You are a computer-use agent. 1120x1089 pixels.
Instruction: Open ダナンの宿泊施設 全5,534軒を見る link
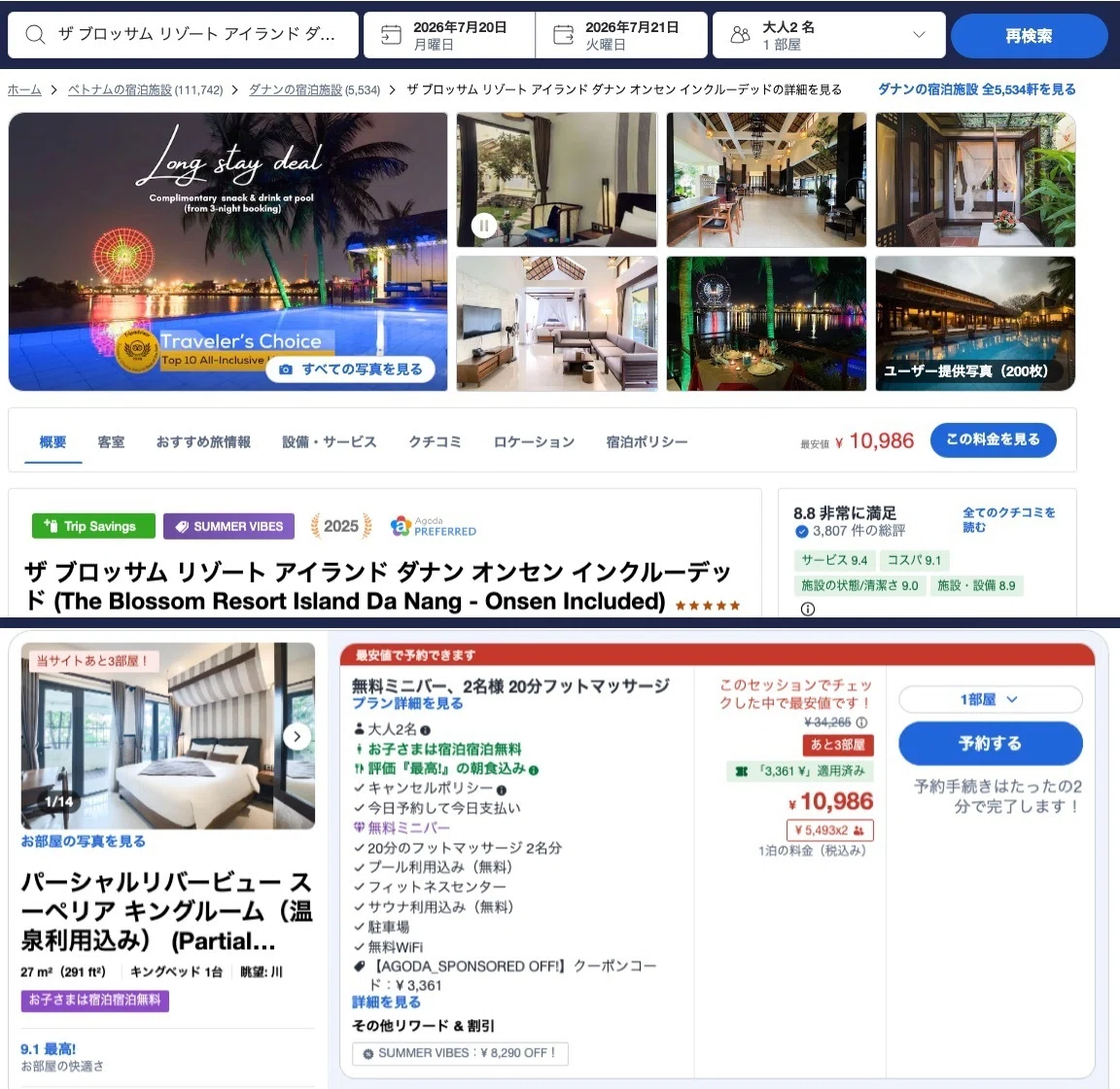[x=976, y=89]
